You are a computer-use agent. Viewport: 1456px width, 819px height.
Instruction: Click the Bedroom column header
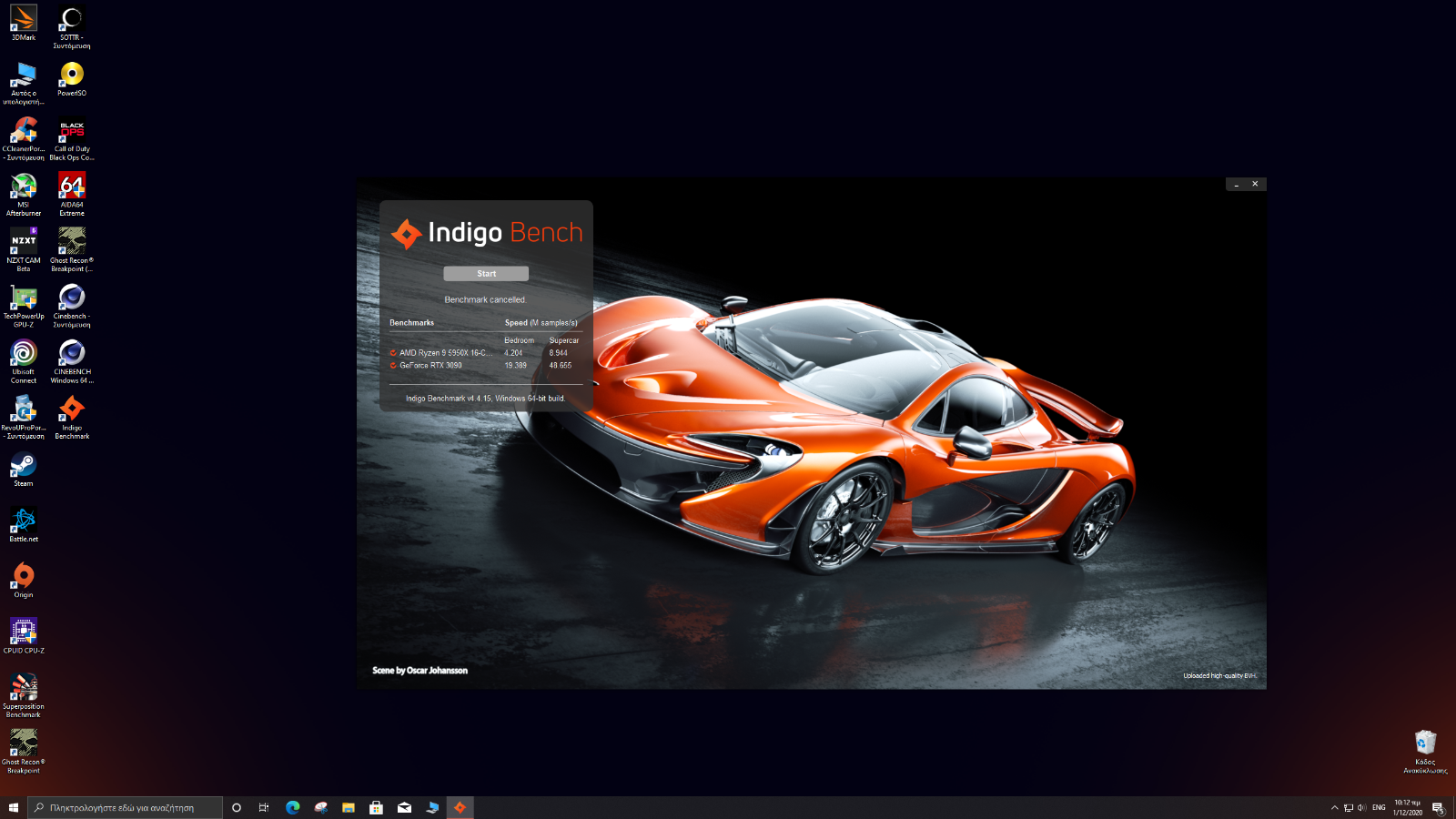519,340
